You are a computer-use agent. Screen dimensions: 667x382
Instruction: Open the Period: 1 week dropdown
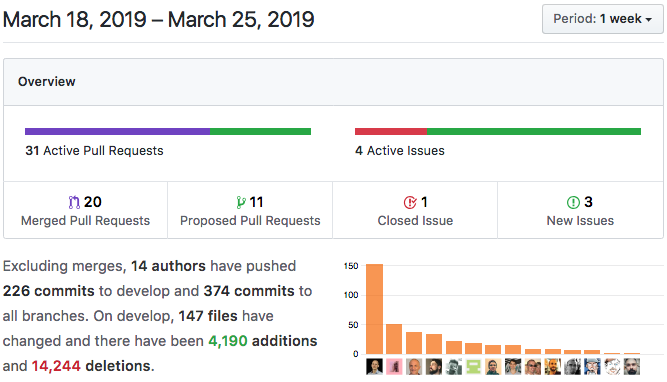point(602,19)
